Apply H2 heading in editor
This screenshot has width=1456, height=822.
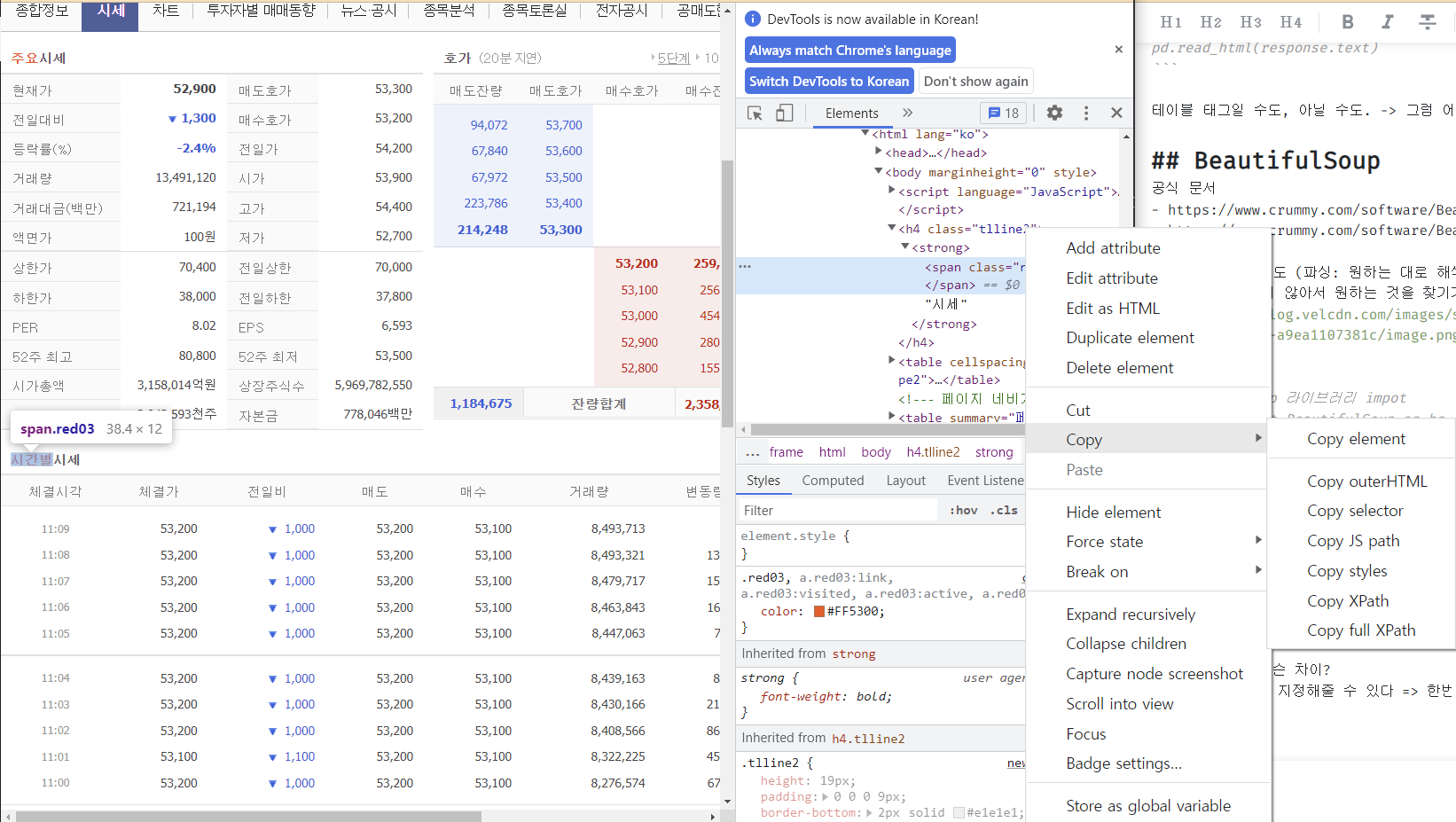(1210, 22)
